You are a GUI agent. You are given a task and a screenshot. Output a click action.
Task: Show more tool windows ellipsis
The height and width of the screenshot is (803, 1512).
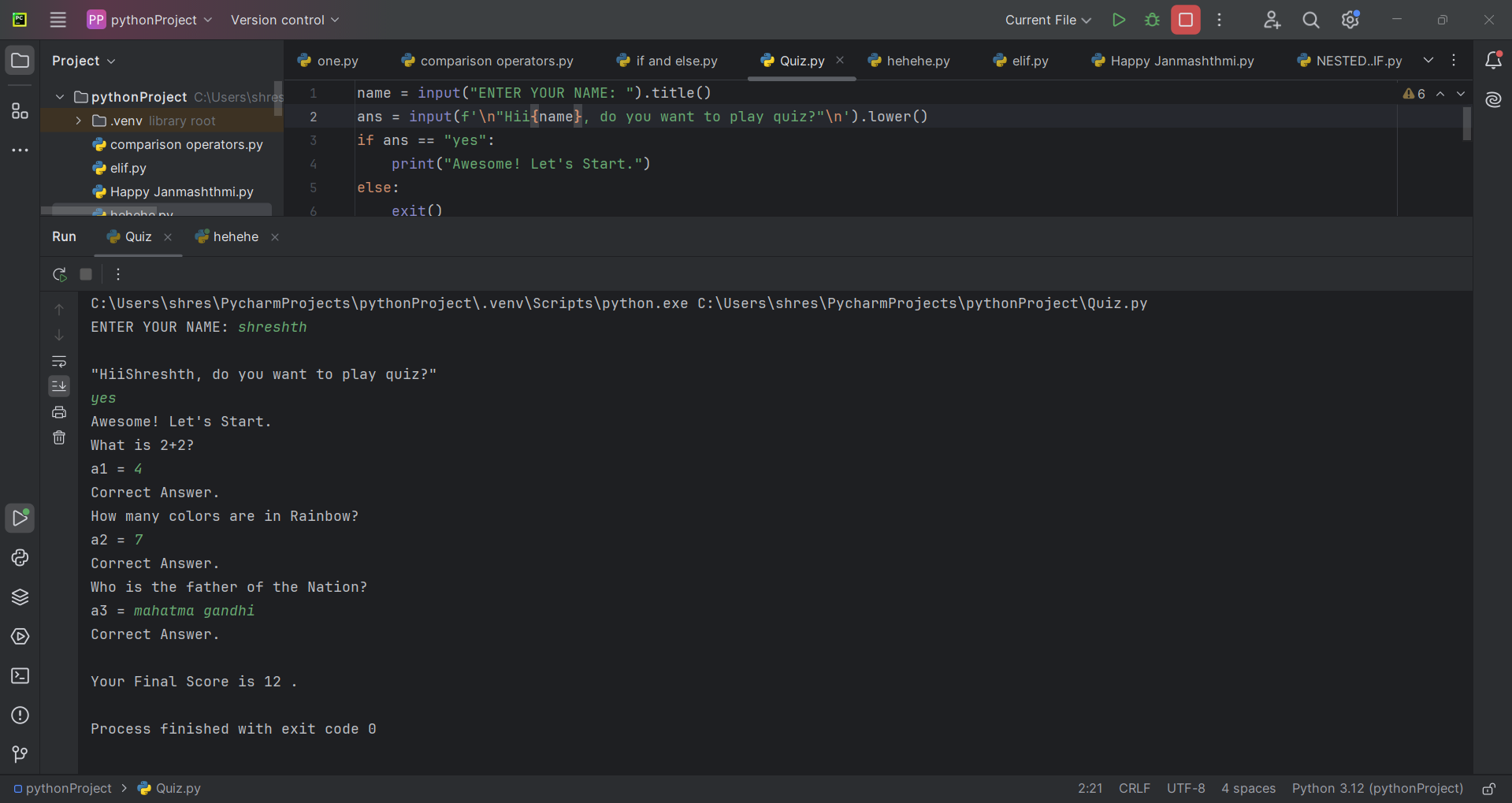[x=20, y=150]
